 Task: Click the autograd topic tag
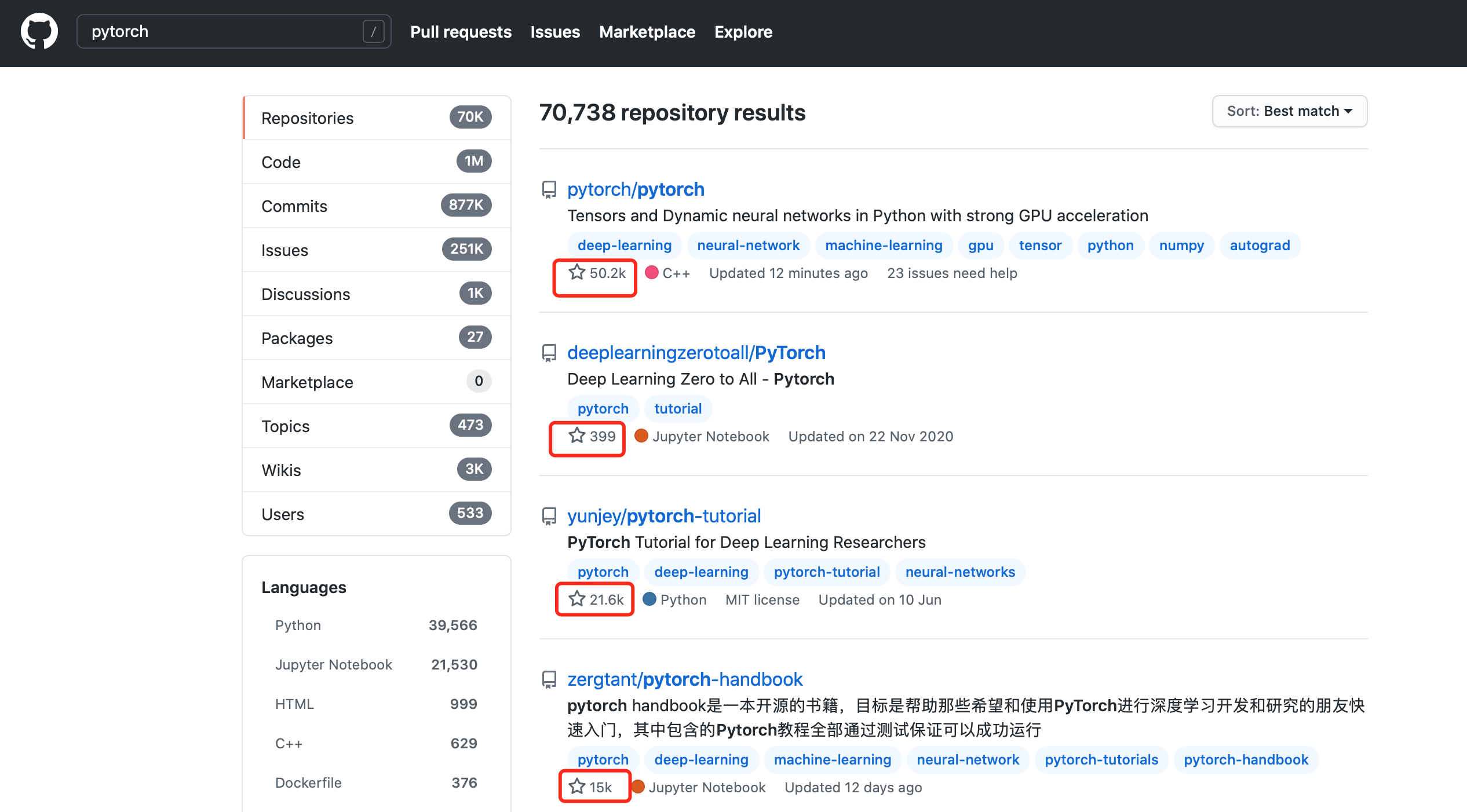coord(1260,246)
